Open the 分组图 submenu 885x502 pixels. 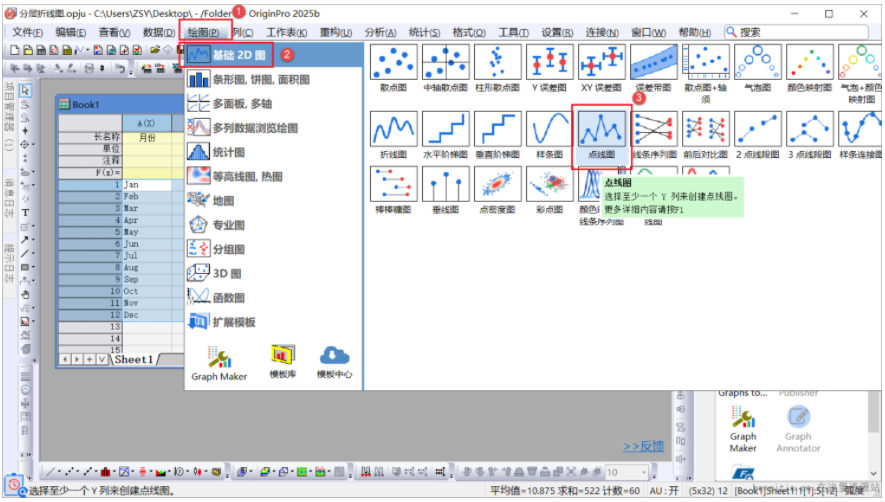click(274, 249)
